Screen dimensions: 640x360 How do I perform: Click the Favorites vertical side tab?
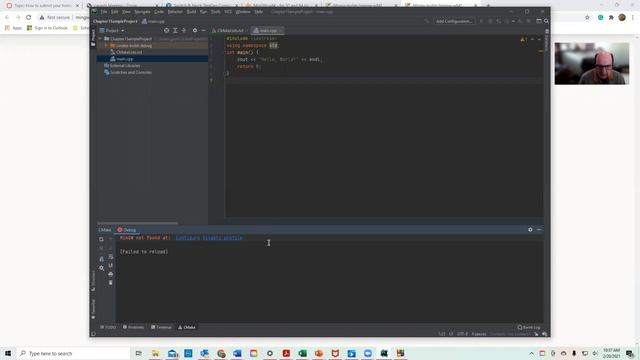click(93, 309)
